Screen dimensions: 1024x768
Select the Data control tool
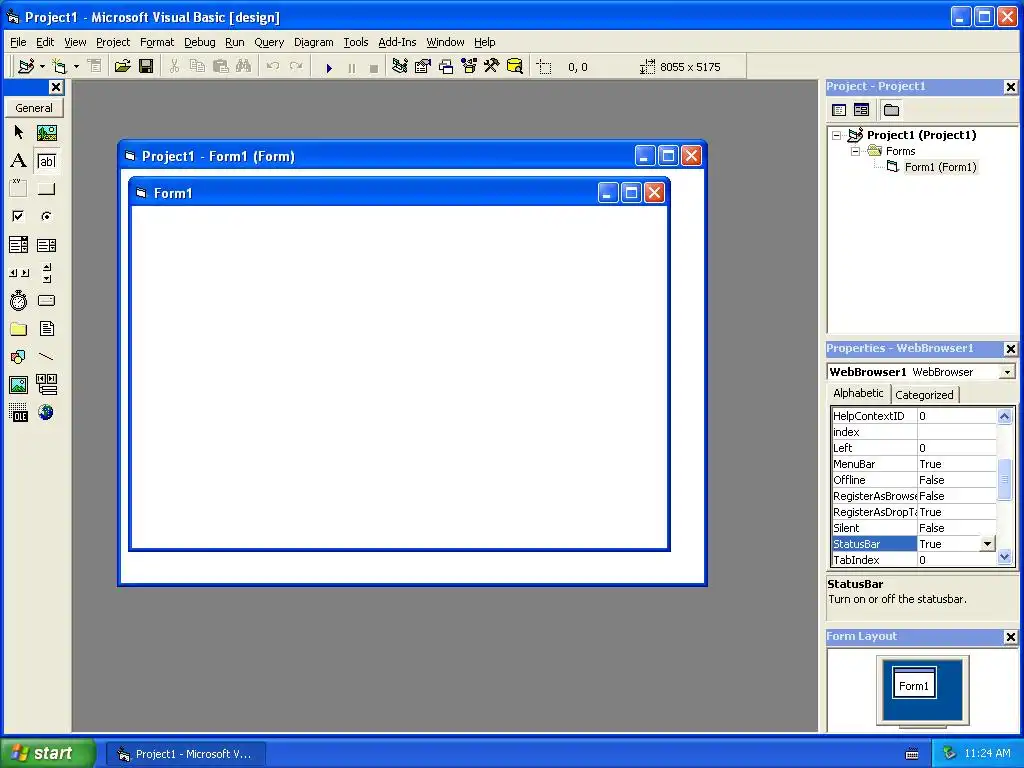point(46,385)
